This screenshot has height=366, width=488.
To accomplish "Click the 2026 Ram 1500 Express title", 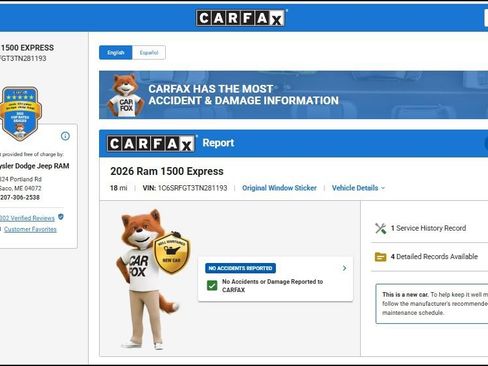I will [x=167, y=171].
